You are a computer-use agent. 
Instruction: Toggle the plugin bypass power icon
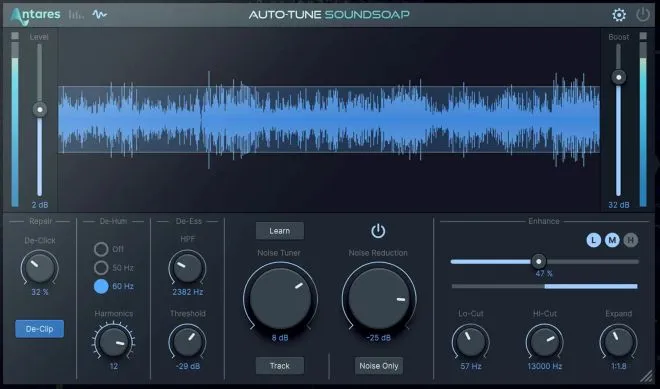[643, 15]
